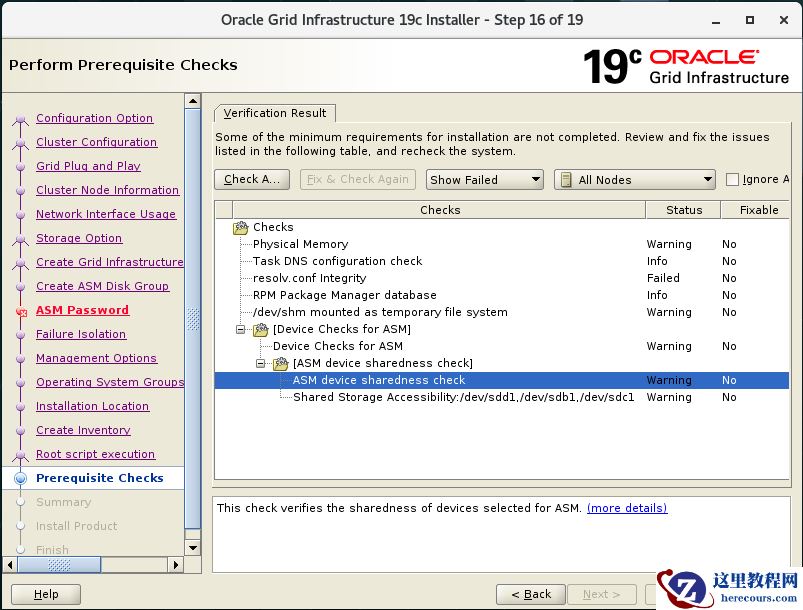Go to ASM Password step

(x=82, y=310)
